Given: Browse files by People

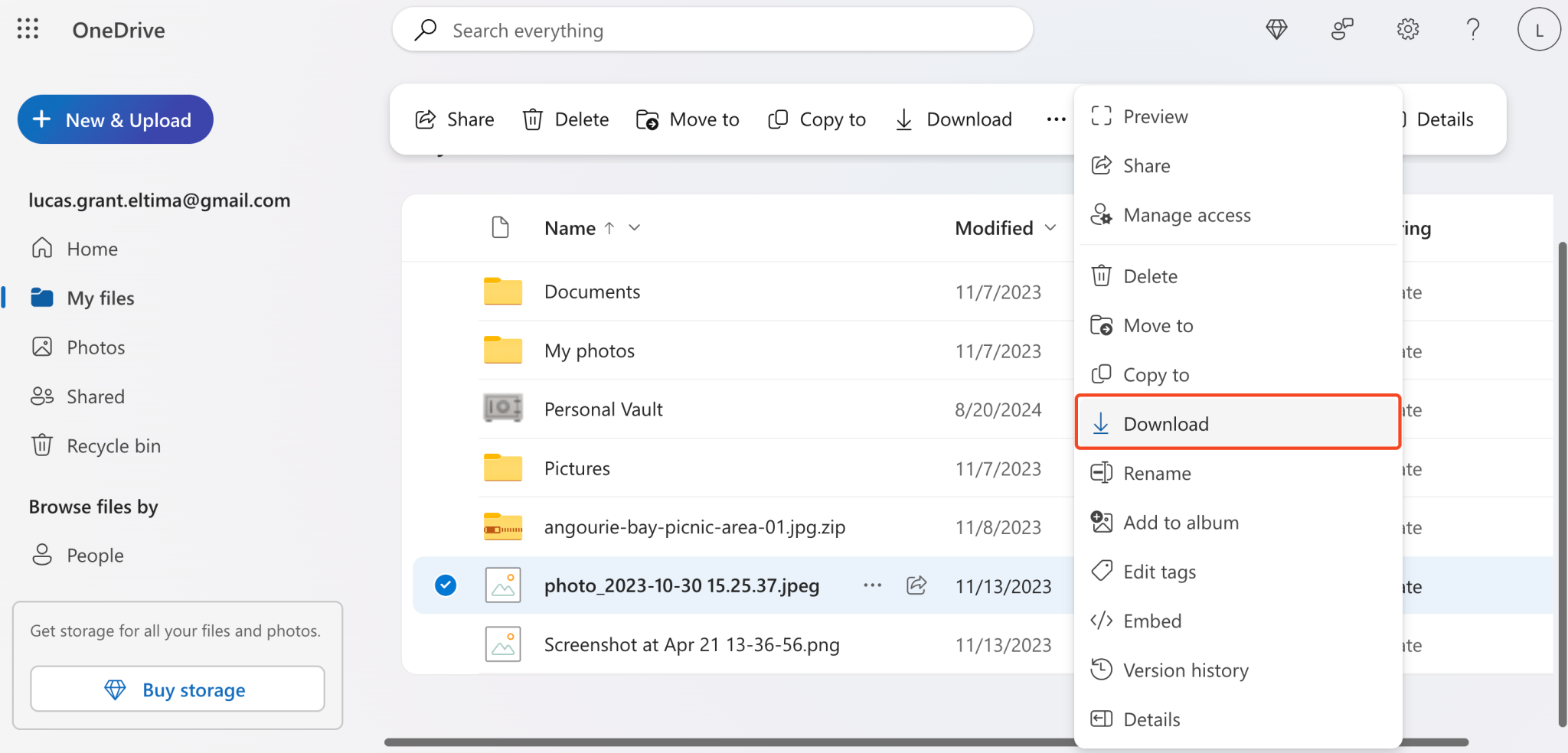Looking at the screenshot, I should 77,555.
